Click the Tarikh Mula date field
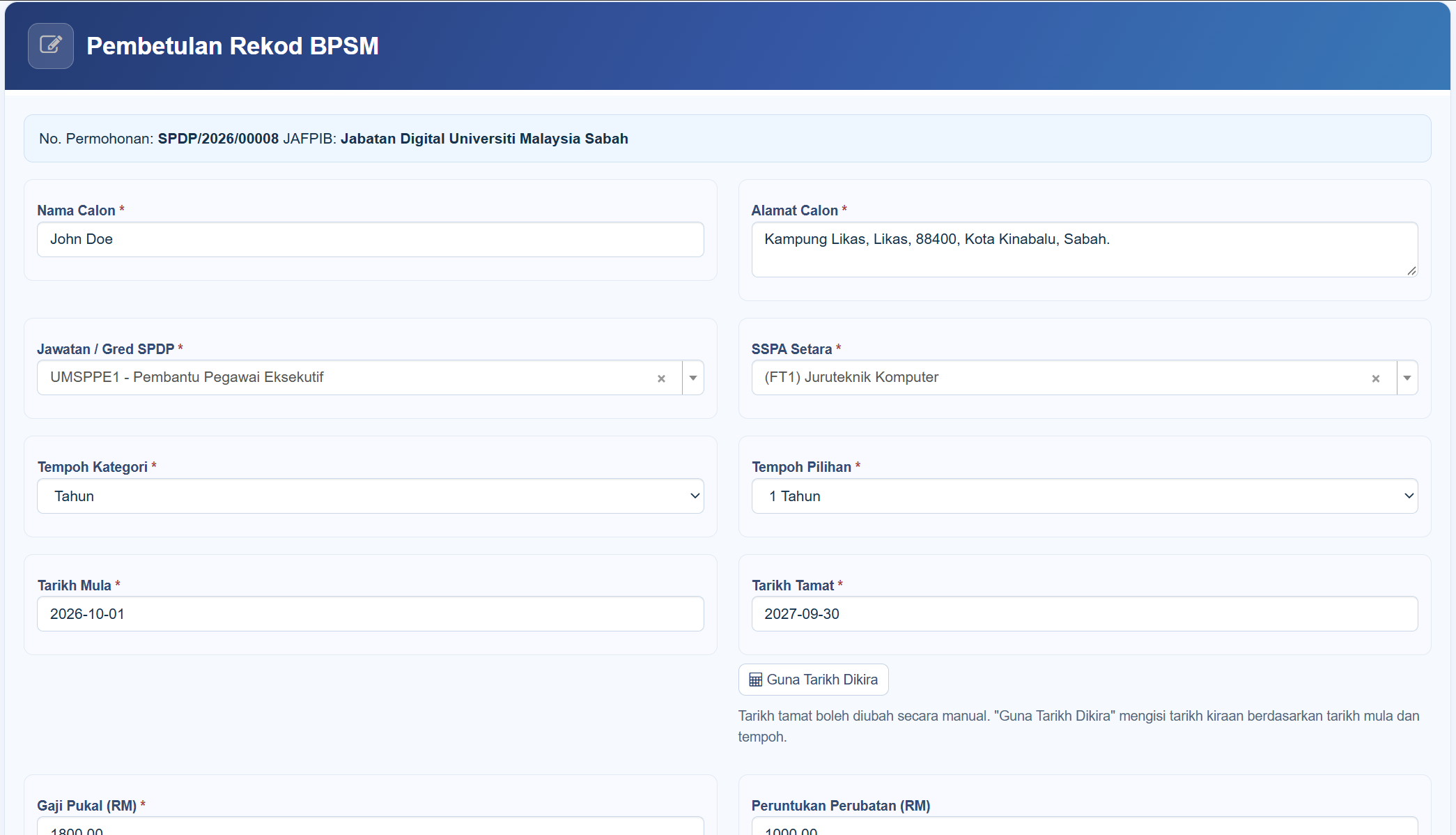1456x835 pixels. (371, 614)
